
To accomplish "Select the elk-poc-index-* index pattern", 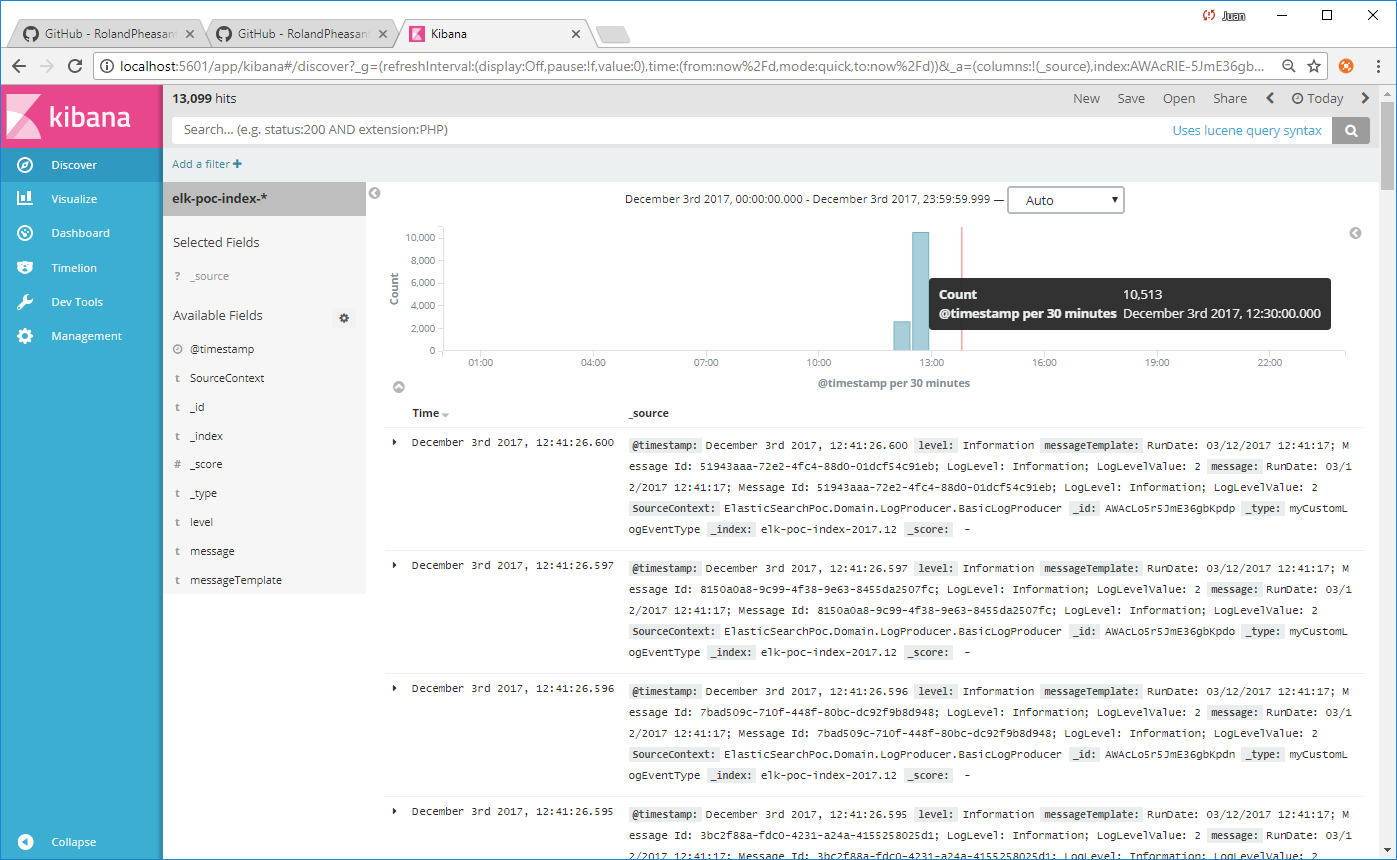I will [x=264, y=198].
